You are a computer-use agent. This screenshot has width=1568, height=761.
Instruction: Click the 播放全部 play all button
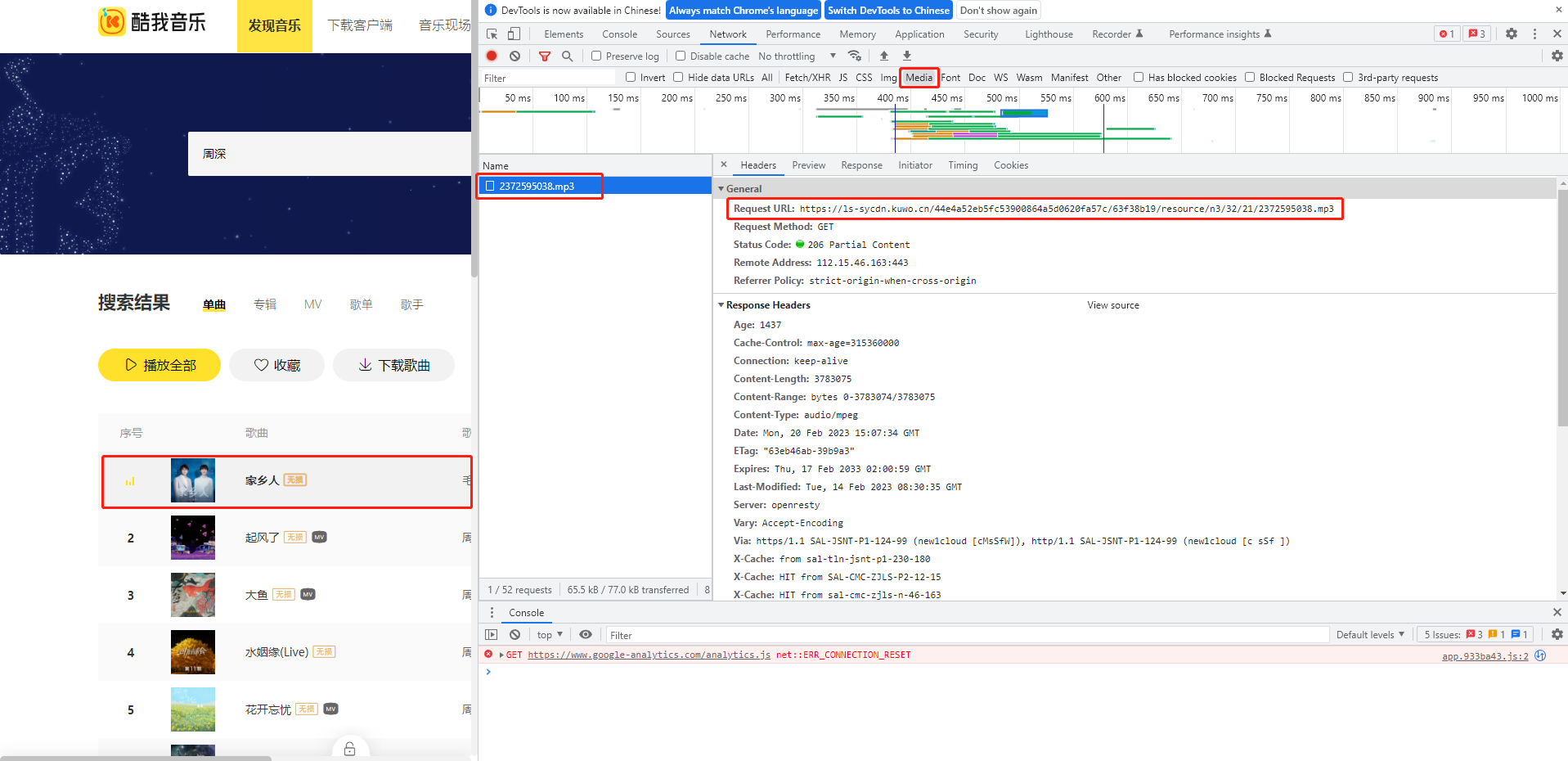click(159, 365)
